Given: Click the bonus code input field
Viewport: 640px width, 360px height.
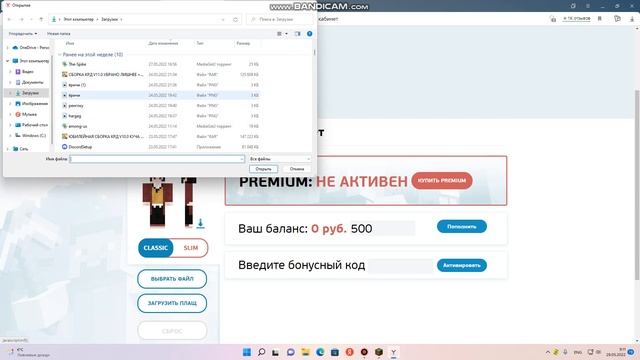Looking at the screenshot, I should [x=400, y=266].
